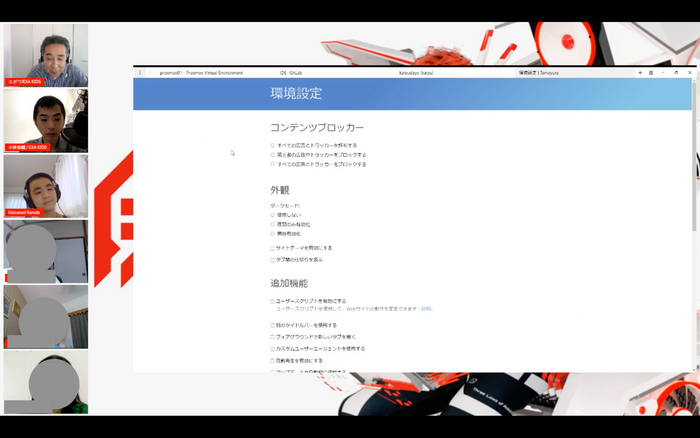Enable 'フォアグラウンドで新しいタブを開く' checkbox
Image resolution: width=700 pixels, height=438 pixels.
[x=272, y=337]
